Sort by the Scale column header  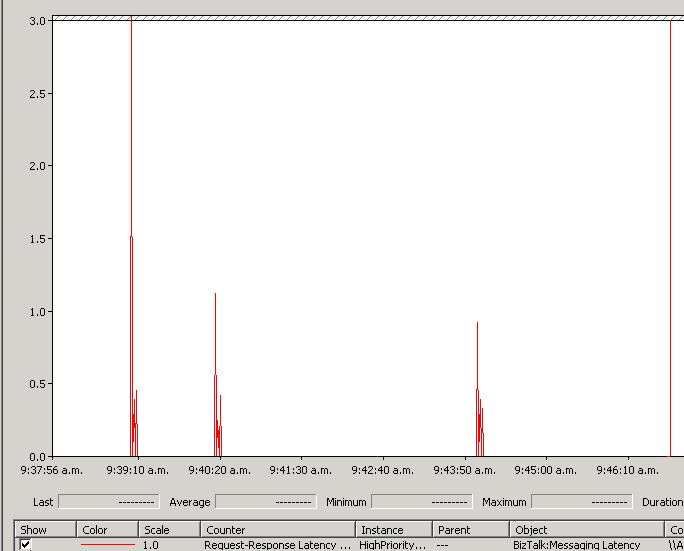point(170,530)
